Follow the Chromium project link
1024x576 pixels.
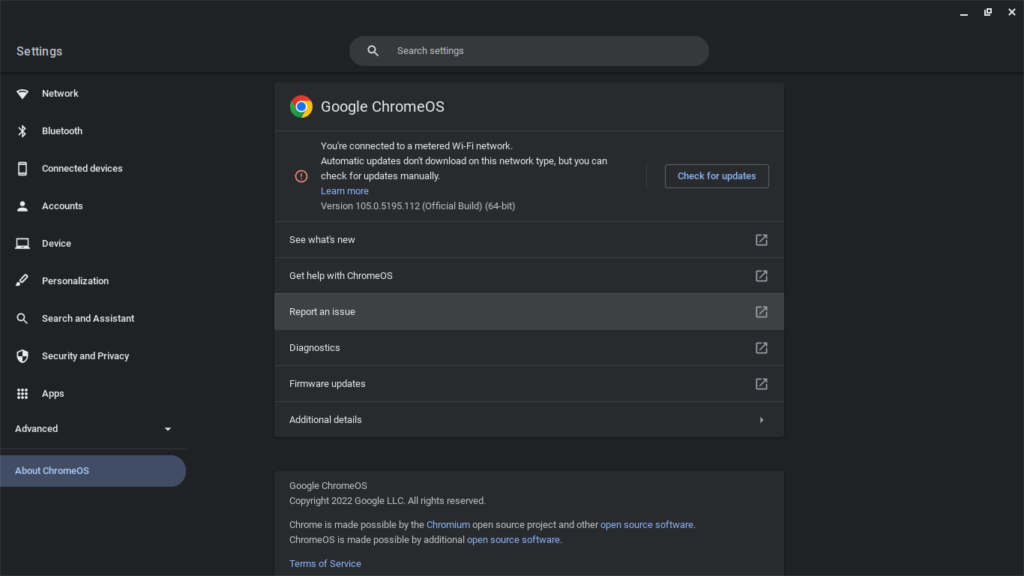coord(448,525)
